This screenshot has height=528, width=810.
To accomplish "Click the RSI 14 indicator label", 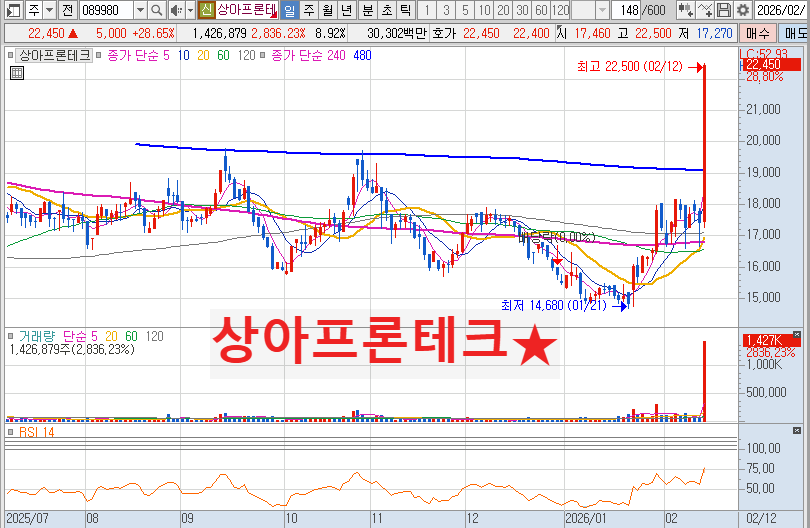I will point(37,432).
